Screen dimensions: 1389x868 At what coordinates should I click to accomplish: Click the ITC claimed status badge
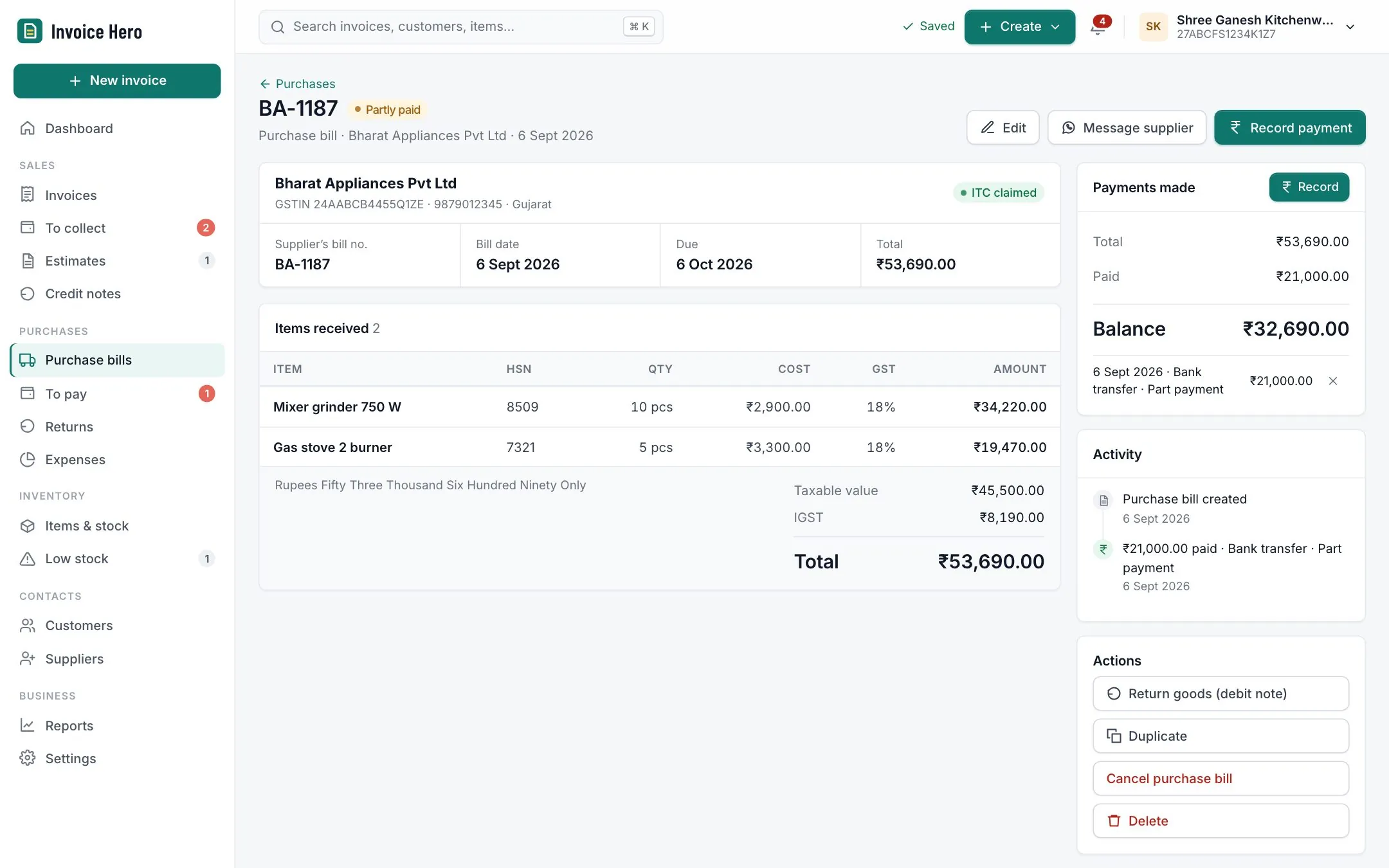click(x=998, y=192)
